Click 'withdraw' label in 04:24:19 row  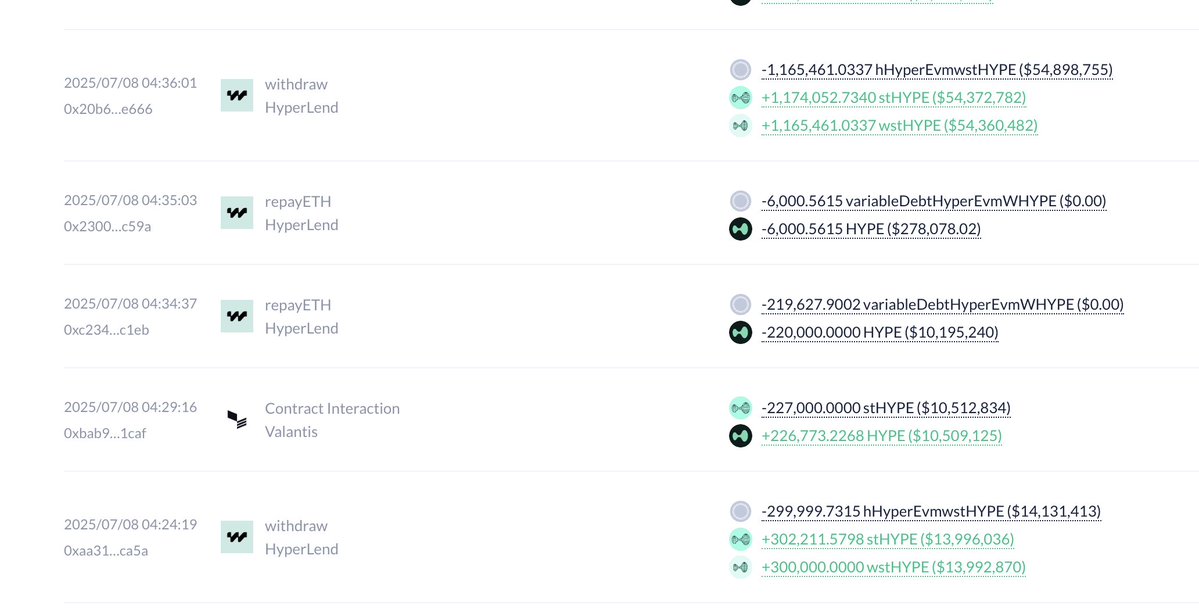click(x=296, y=526)
